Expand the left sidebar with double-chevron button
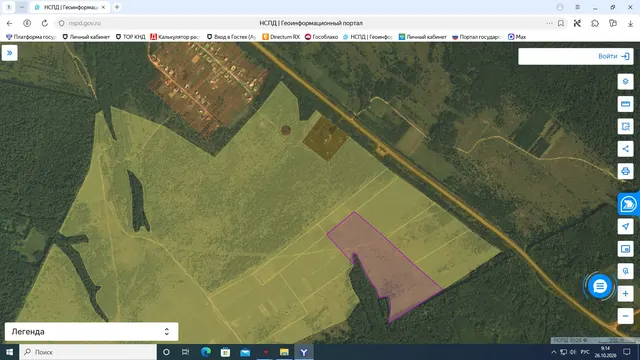This screenshot has width=640, height=360. click(9, 53)
